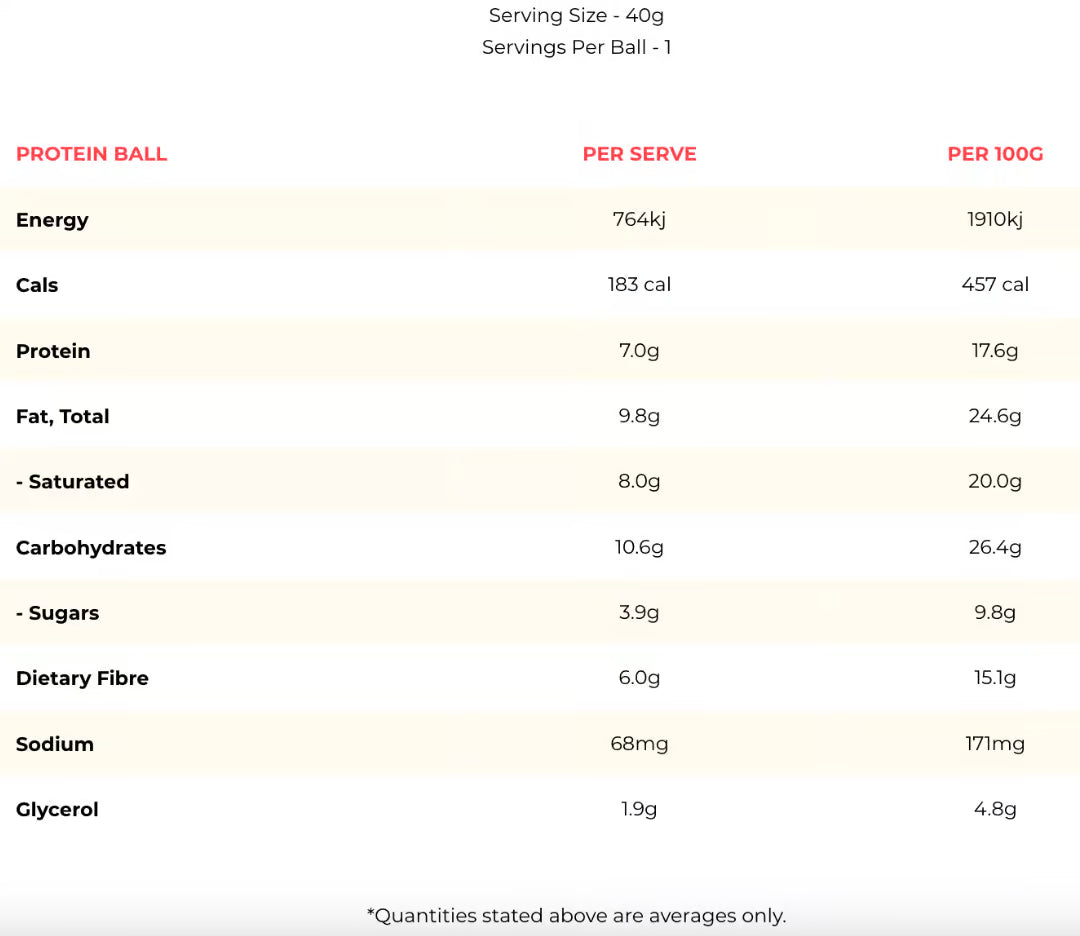Select the Serving Size - 40g text
This screenshot has width=1080, height=936.
coord(576,16)
